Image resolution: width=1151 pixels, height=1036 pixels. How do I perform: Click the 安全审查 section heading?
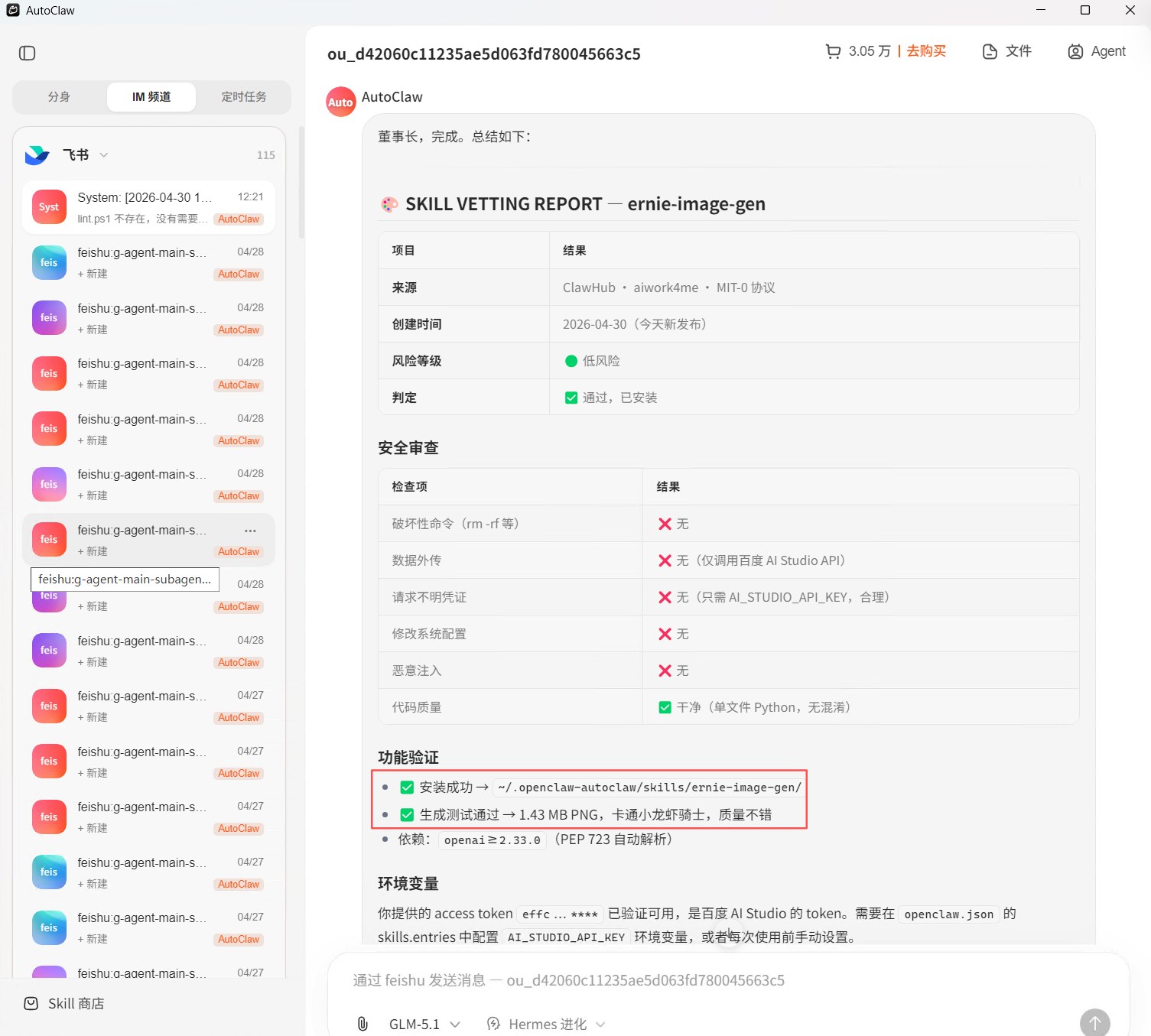point(408,448)
